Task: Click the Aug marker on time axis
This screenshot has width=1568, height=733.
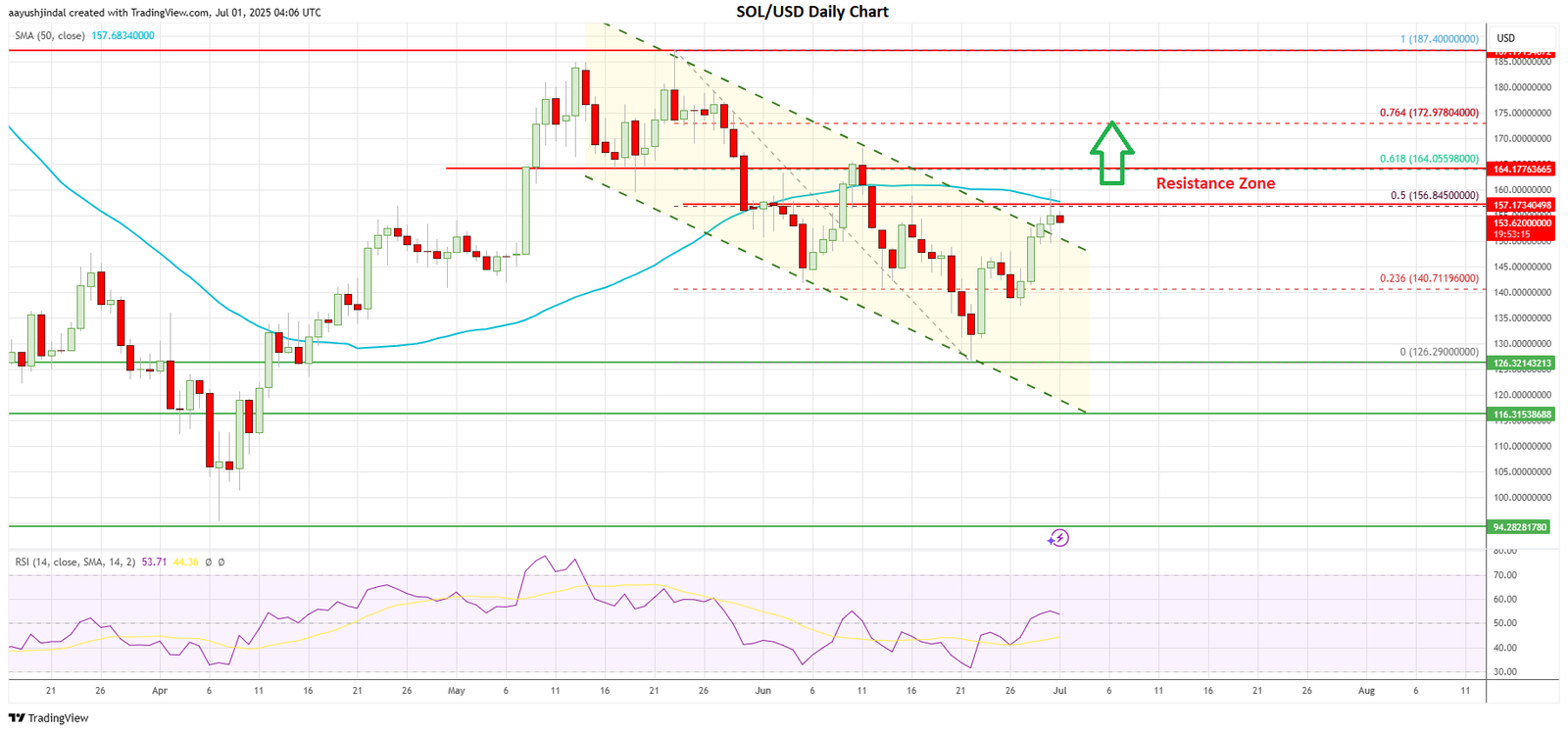Action: [x=1366, y=691]
